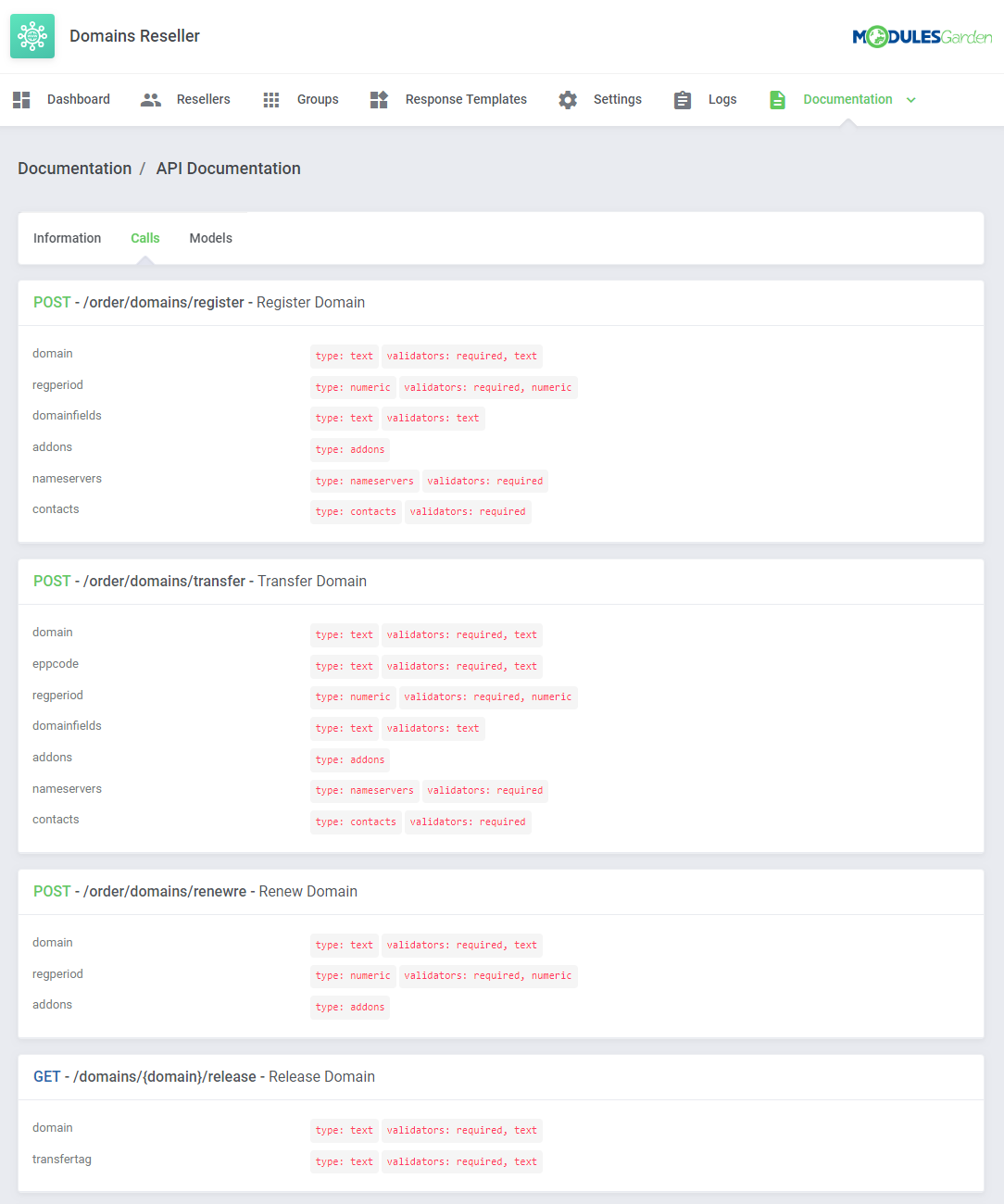Click 'domain' parameter in Transfer Domain
The image size is (1004, 1204).
click(53, 633)
